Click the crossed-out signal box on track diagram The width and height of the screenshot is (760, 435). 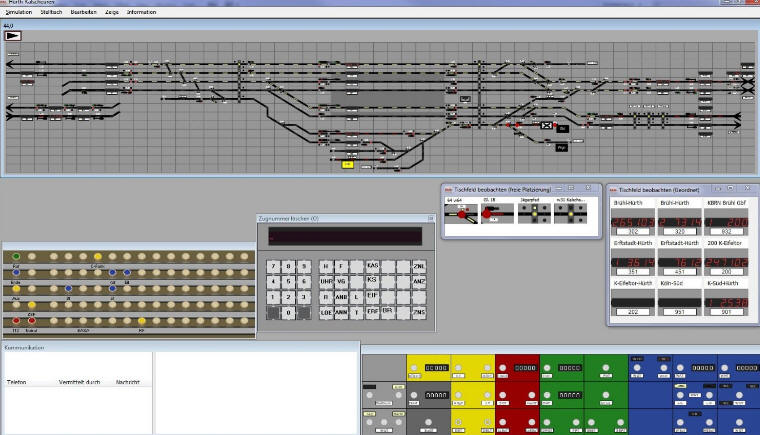point(547,126)
